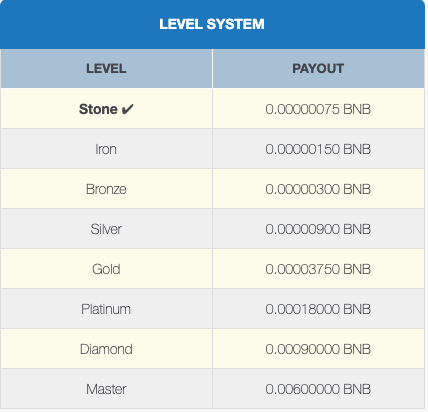
Task: Select the Bronze level cell
Action: click(106, 189)
